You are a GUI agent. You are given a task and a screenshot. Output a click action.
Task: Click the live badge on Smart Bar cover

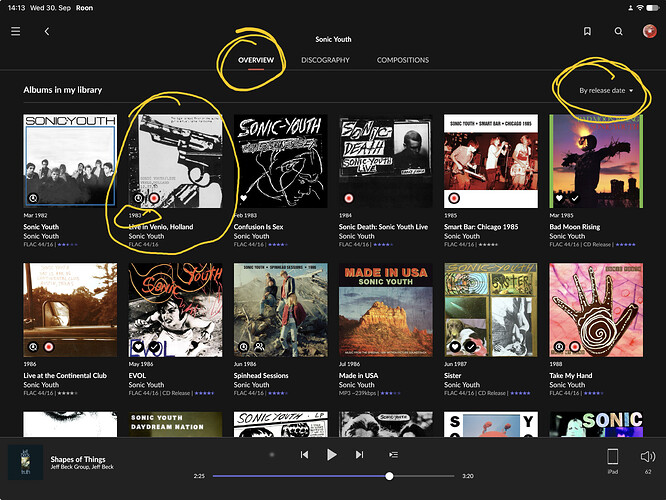(454, 198)
